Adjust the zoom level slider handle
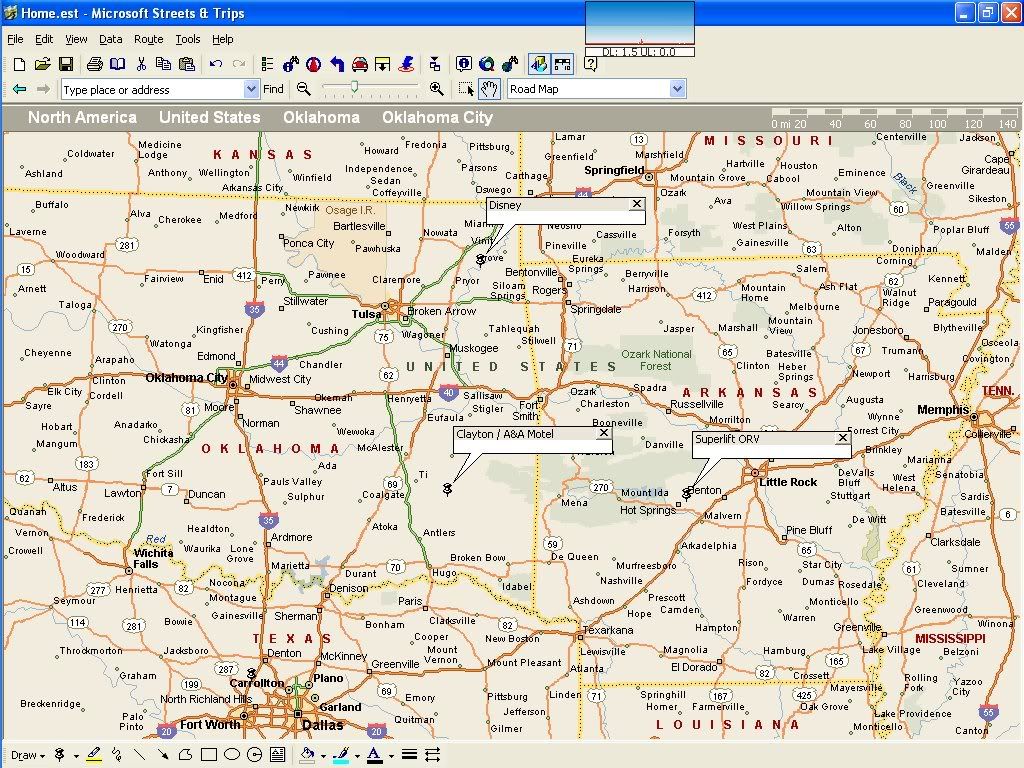 pyautogui.click(x=354, y=86)
